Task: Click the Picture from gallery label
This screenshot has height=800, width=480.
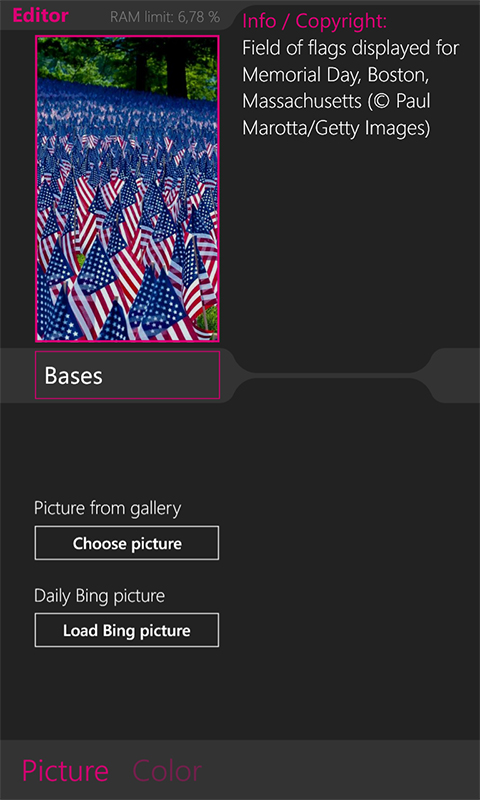Action: (108, 508)
